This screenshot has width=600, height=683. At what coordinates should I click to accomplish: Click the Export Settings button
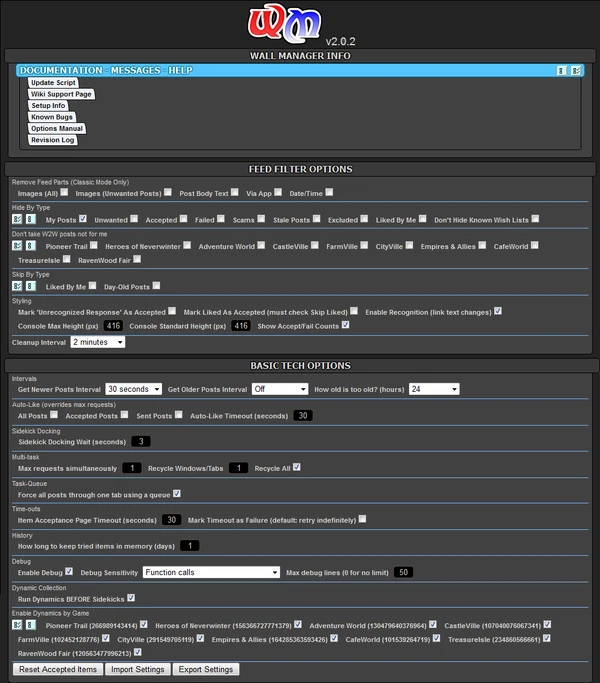tap(206, 669)
